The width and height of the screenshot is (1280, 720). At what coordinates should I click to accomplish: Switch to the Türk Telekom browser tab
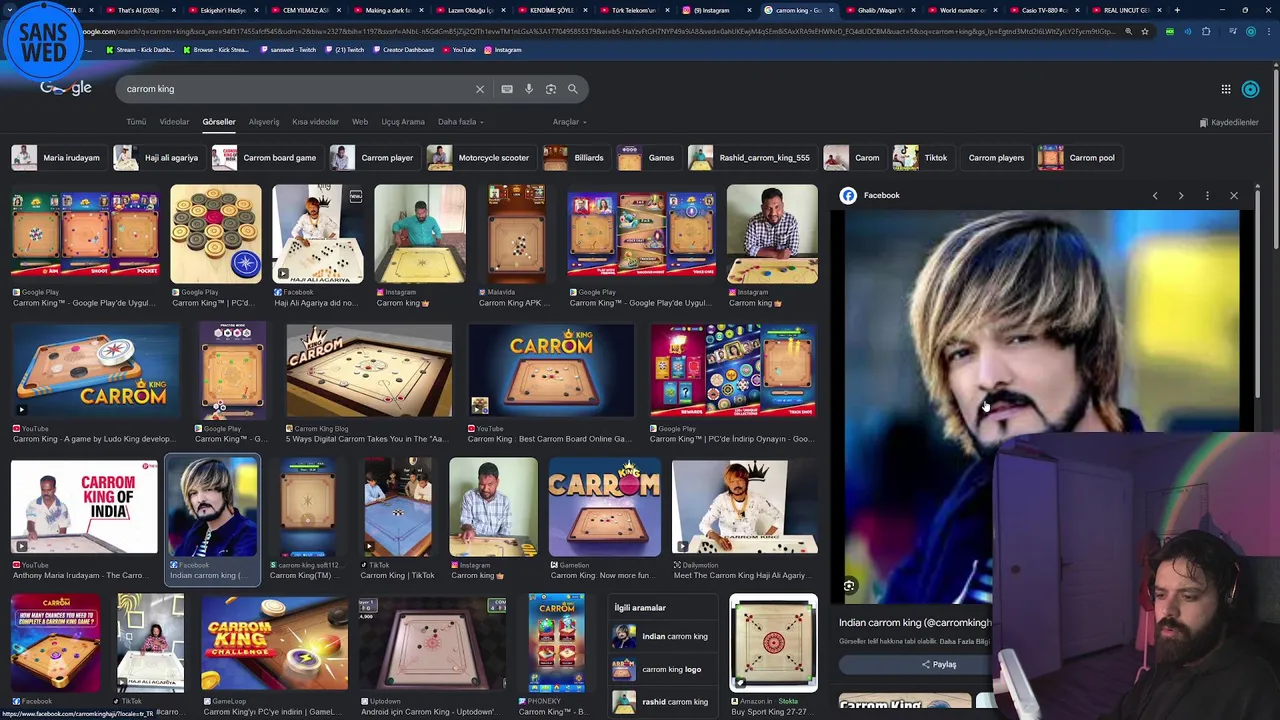click(x=633, y=10)
